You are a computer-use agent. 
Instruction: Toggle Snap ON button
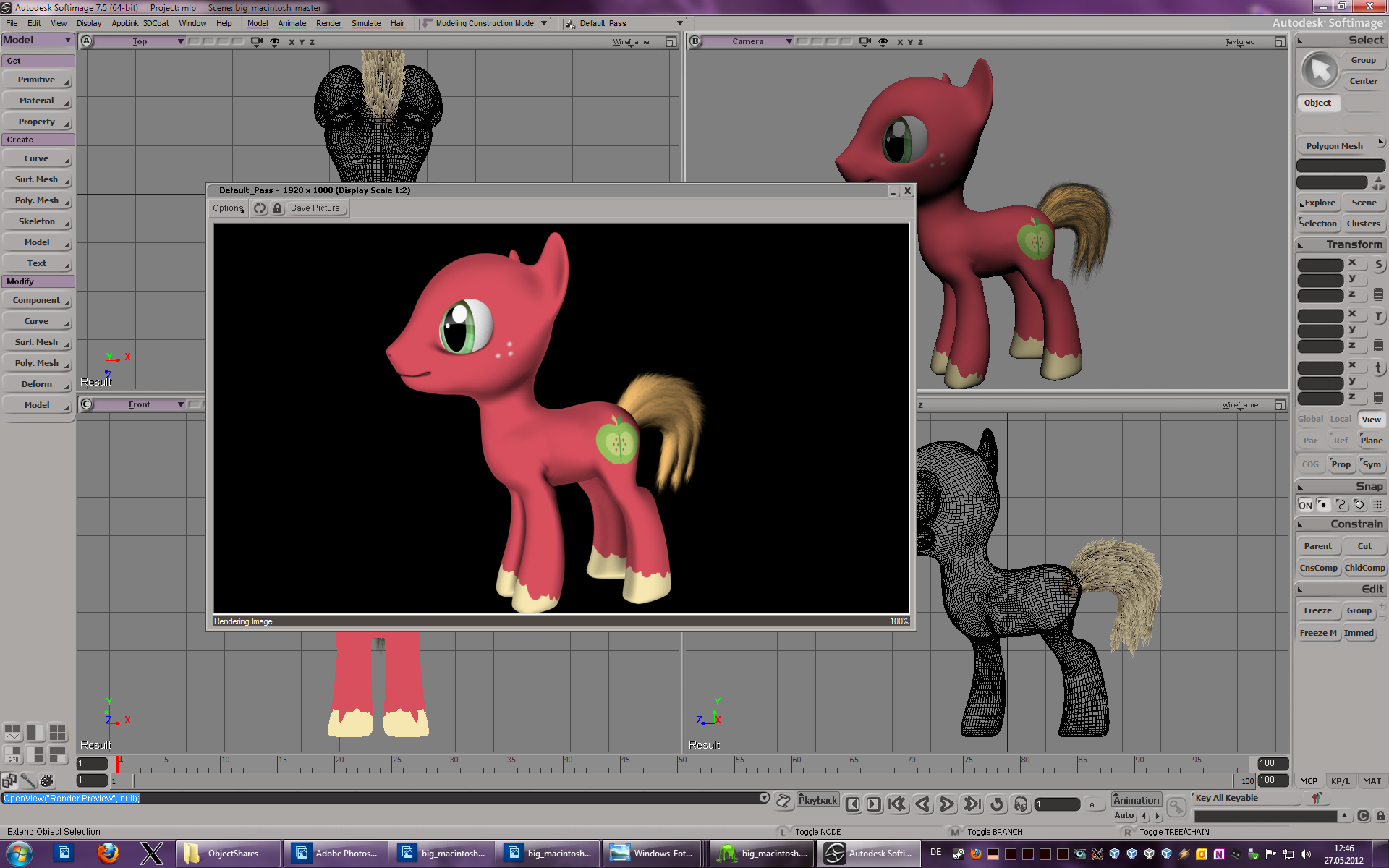coord(1304,505)
